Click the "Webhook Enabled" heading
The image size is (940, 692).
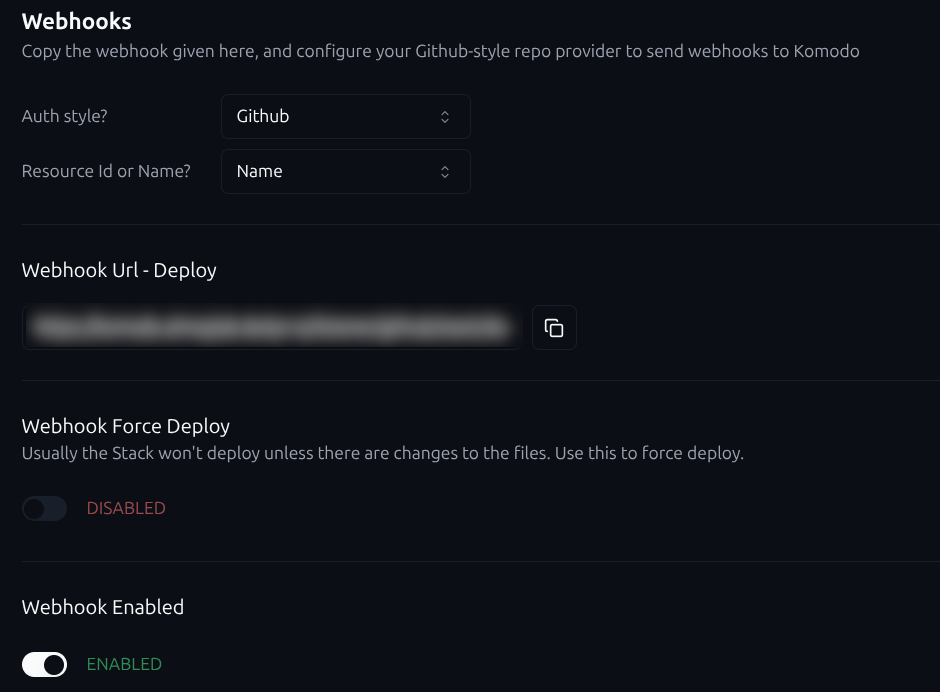[103, 607]
